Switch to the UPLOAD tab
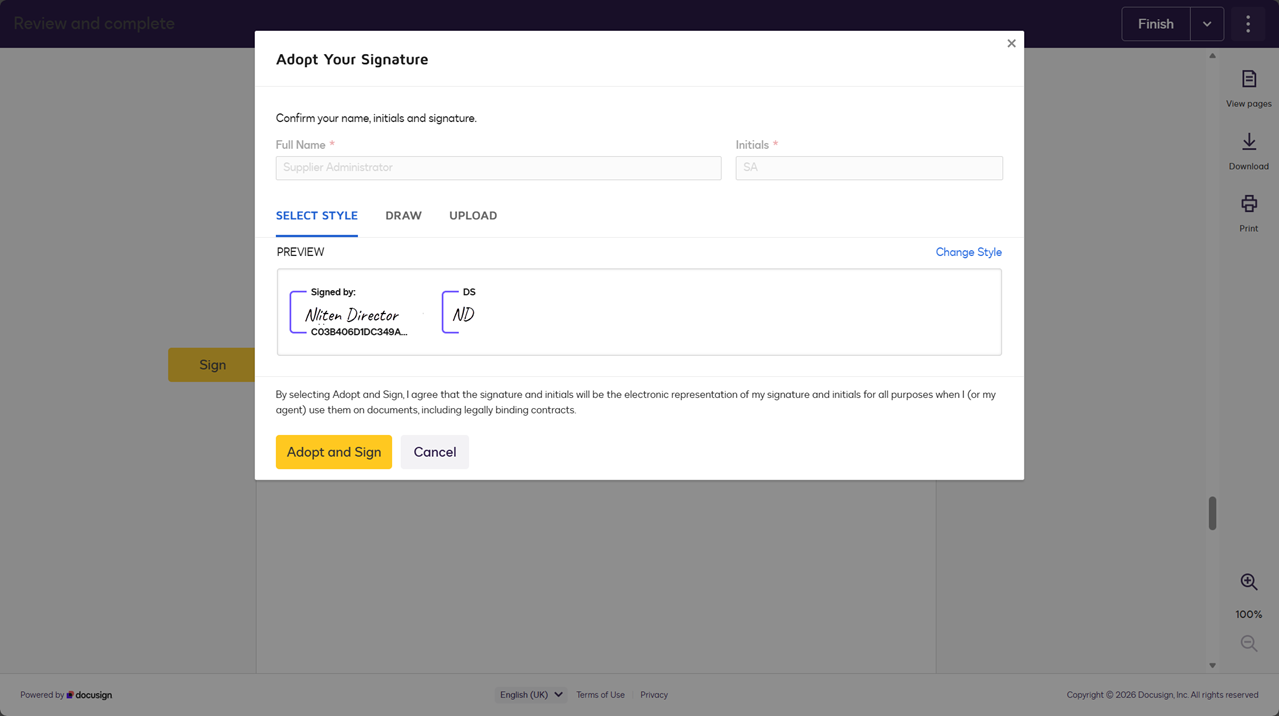 tap(473, 216)
